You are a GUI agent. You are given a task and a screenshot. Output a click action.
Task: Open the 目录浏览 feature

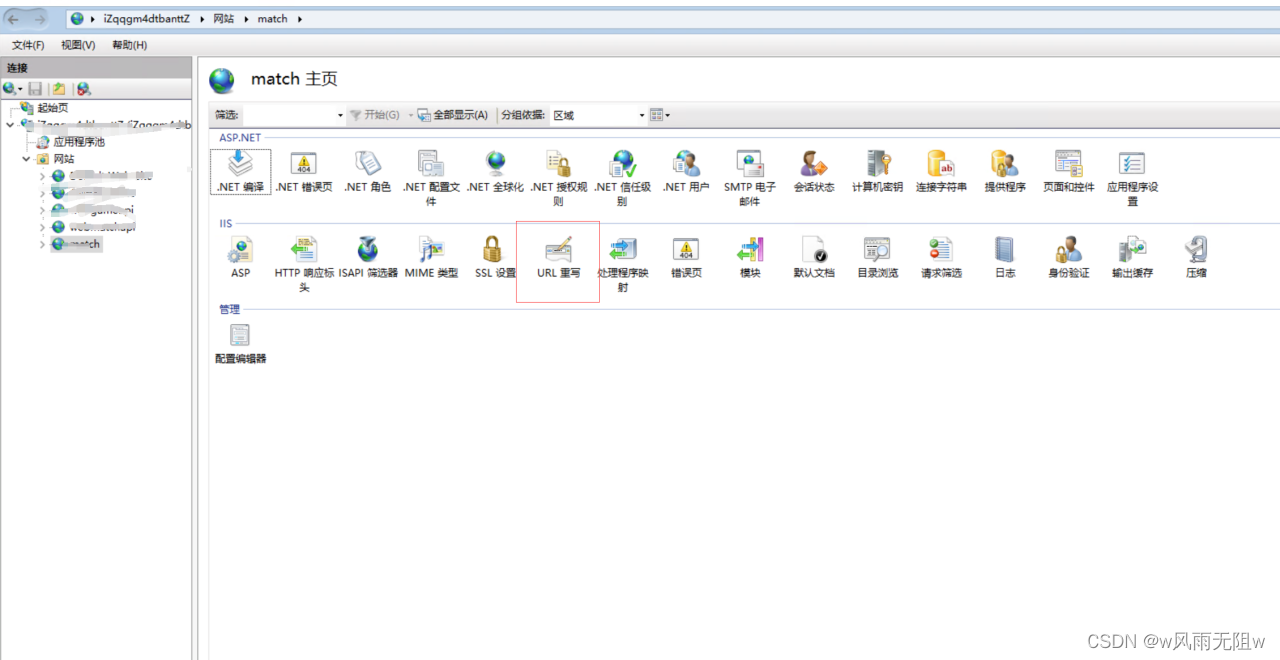coord(878,257)
